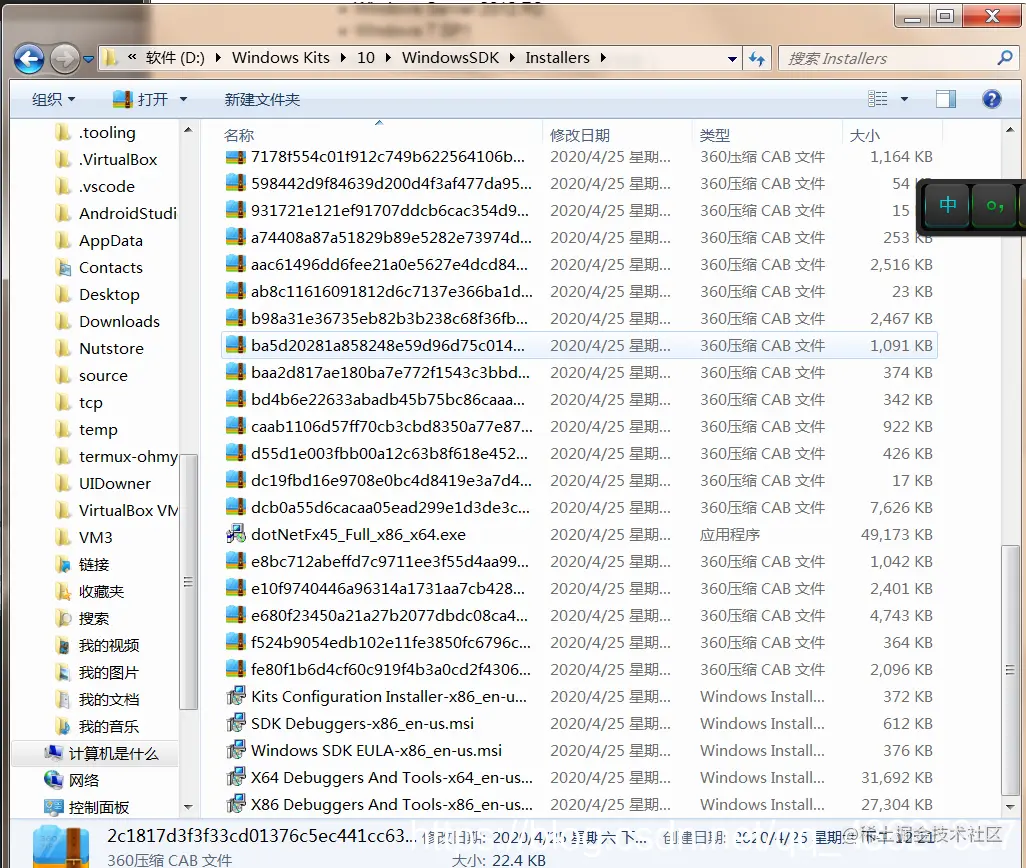Viewport: 1026px width, 868px height.
Task: Click CAB icon of 7178f554c01f912c file
Action: click(x=236, y=157)
